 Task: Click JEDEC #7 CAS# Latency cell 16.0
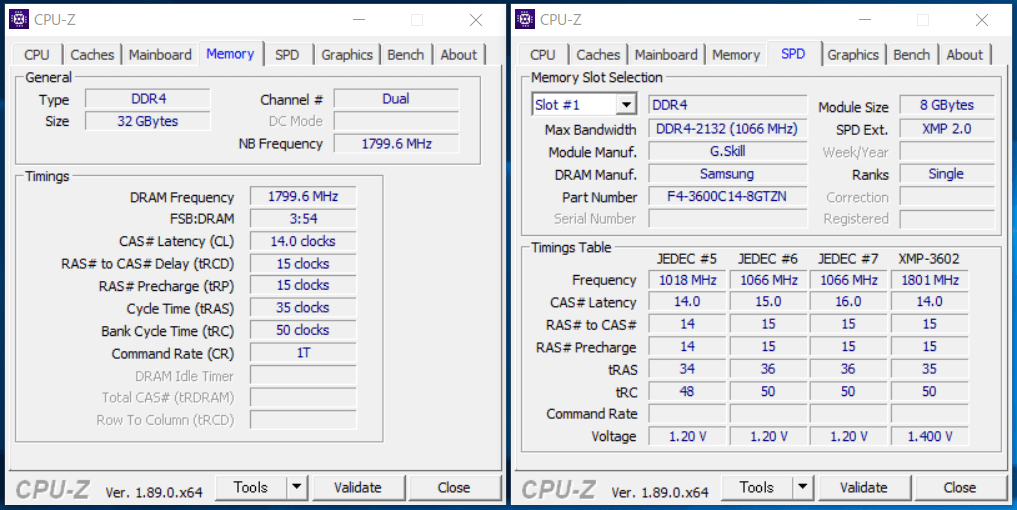point(848,302)
